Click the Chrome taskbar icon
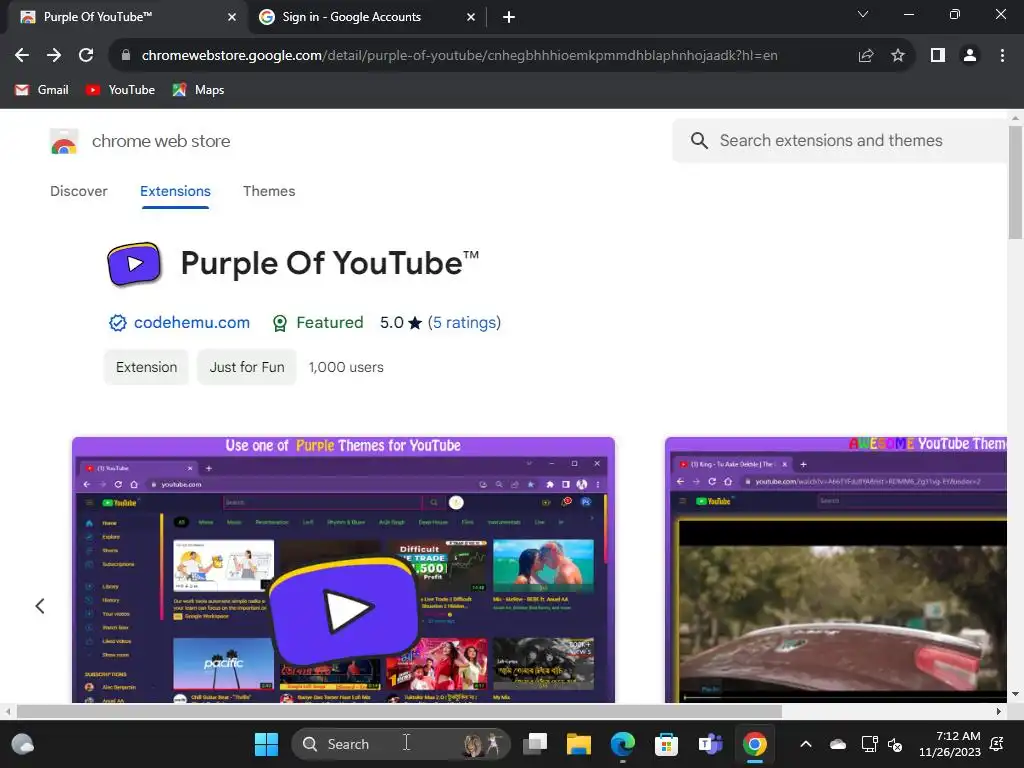The image size is (1024, 768). pos(754,744)
